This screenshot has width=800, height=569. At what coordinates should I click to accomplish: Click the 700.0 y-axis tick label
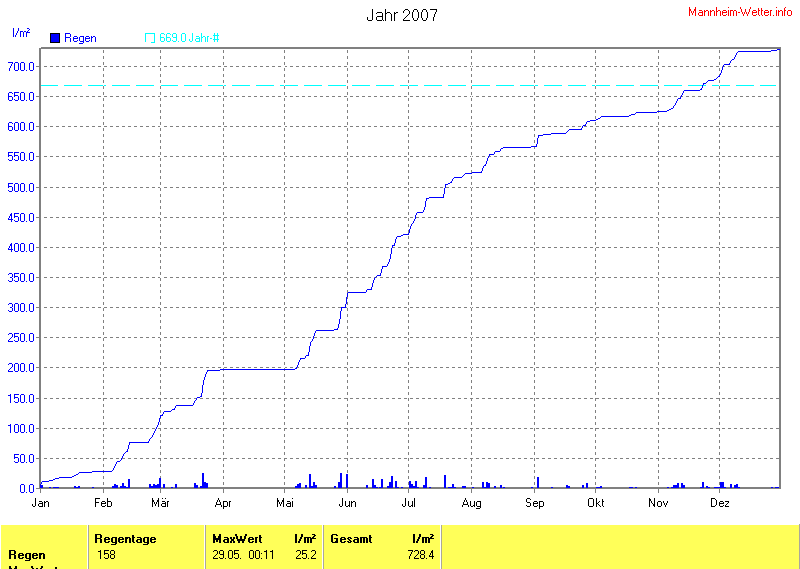pos(22,67)
